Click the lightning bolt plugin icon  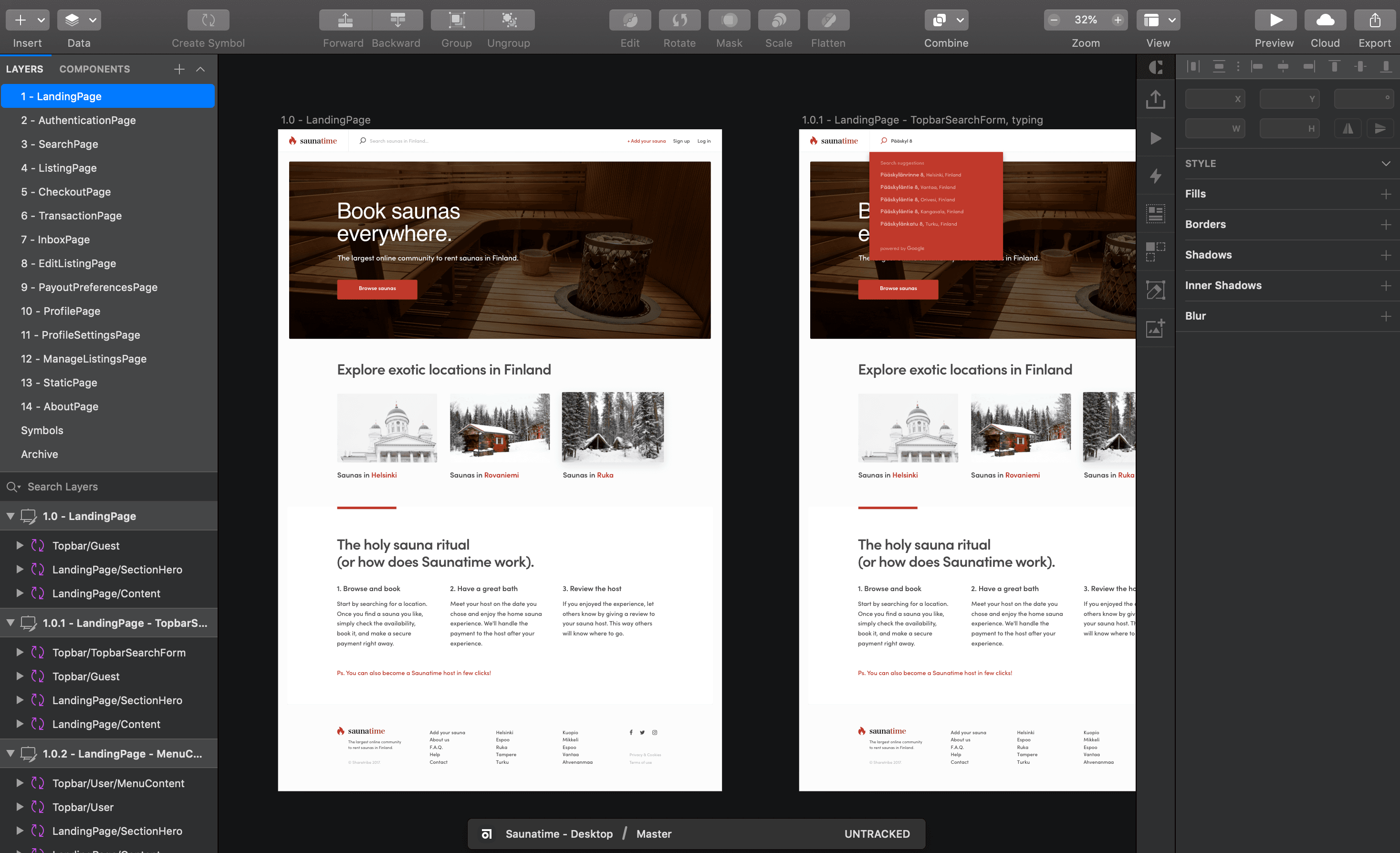click(x=1155, y=176)
